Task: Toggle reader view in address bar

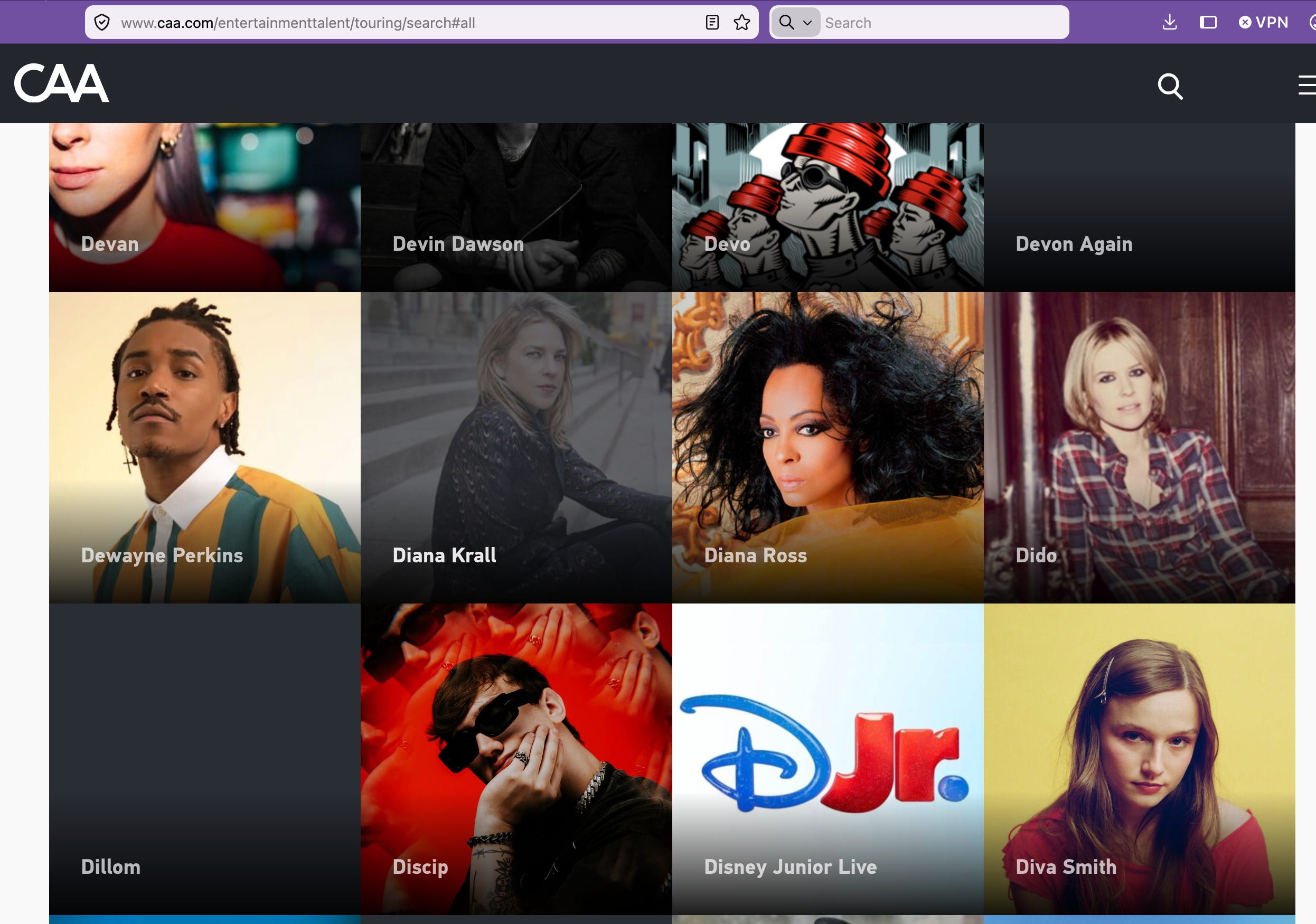Action: pos(712,23)
